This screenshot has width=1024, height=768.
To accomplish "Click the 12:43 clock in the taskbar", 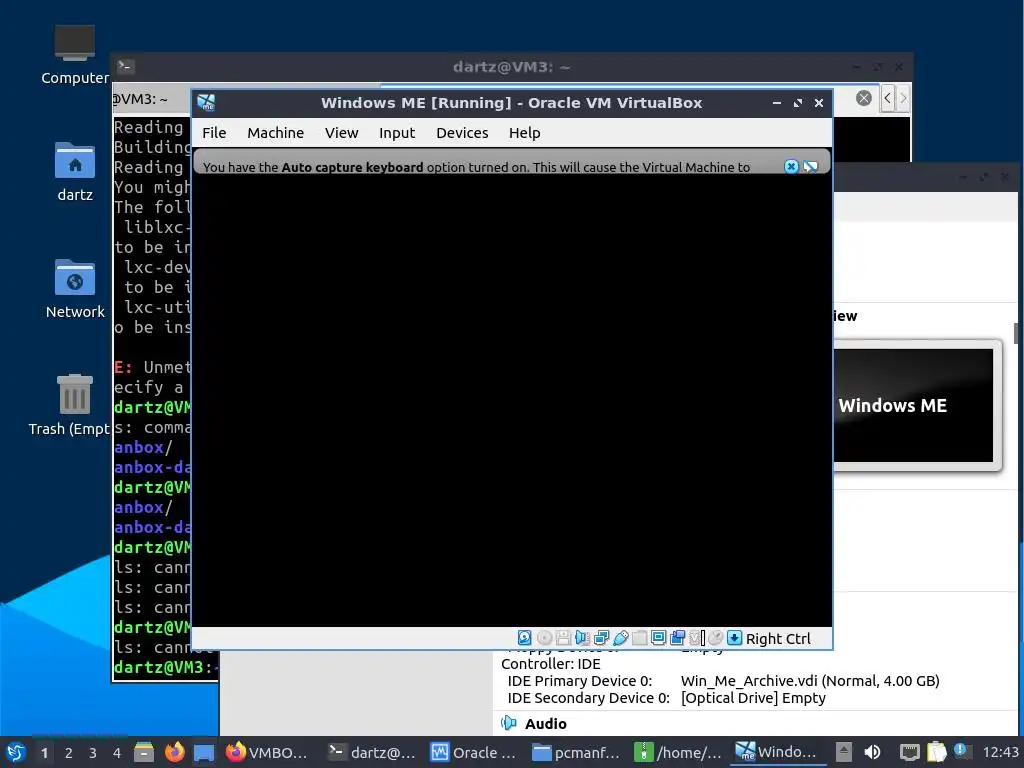I will 1000,752.
